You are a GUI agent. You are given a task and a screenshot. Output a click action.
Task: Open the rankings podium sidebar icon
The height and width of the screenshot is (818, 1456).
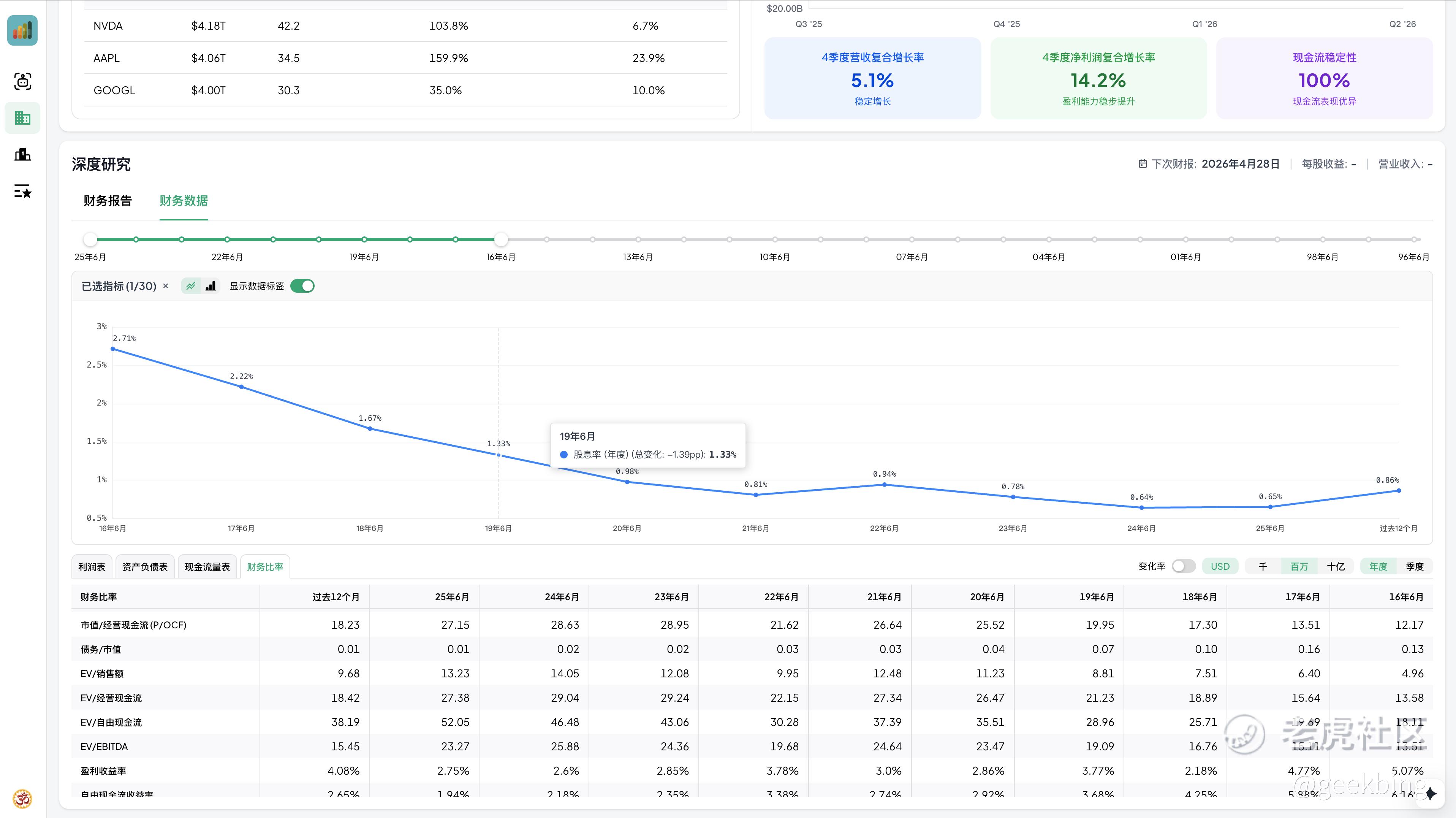[23, 154]
